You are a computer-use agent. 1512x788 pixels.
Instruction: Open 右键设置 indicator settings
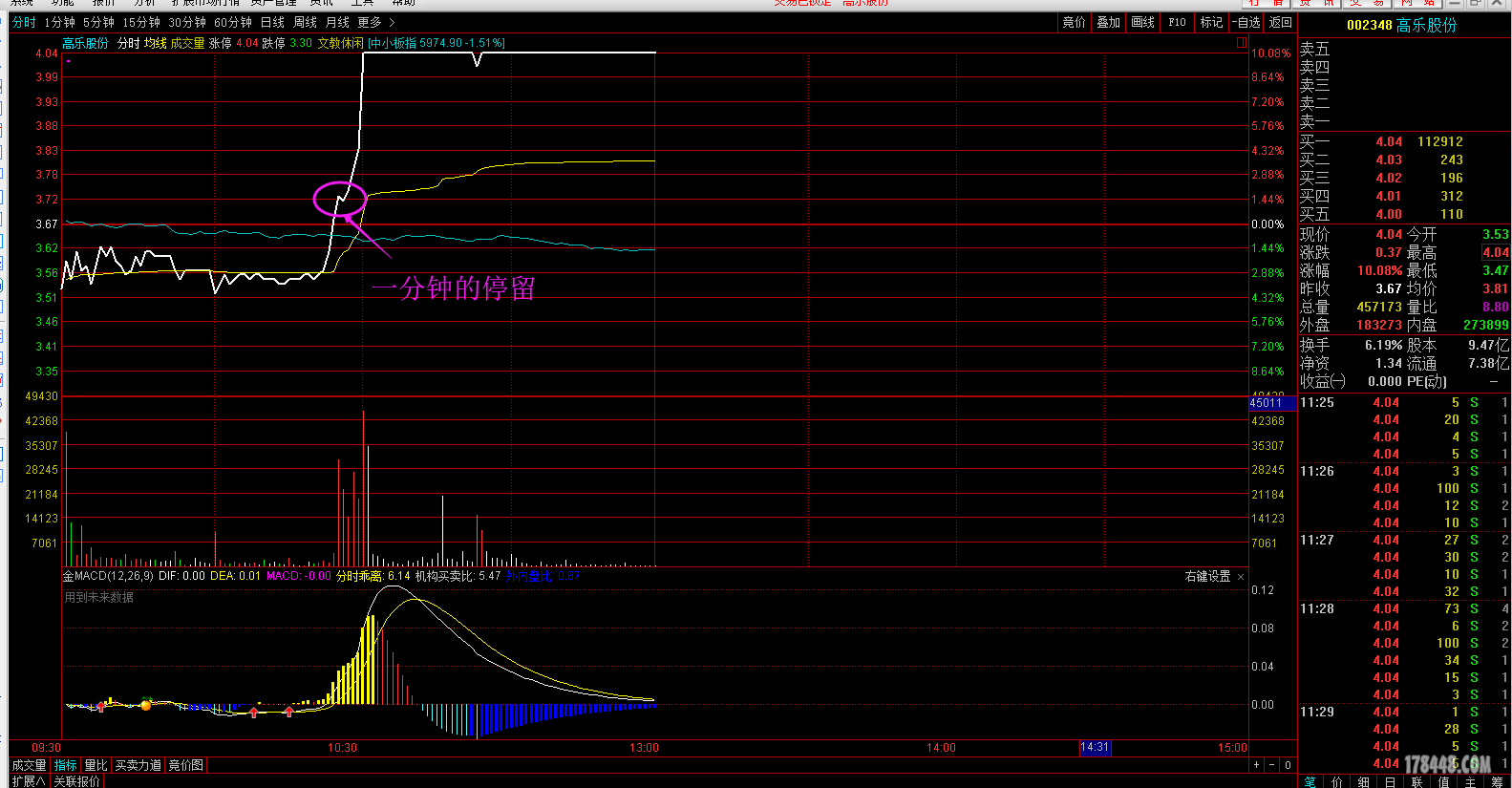[1207, 576]
